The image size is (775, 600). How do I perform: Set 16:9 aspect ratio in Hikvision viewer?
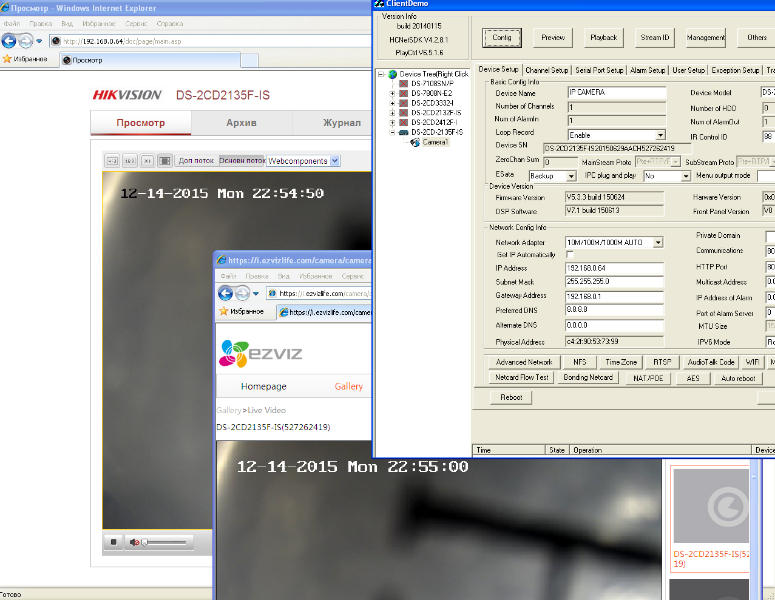[130, 161]
